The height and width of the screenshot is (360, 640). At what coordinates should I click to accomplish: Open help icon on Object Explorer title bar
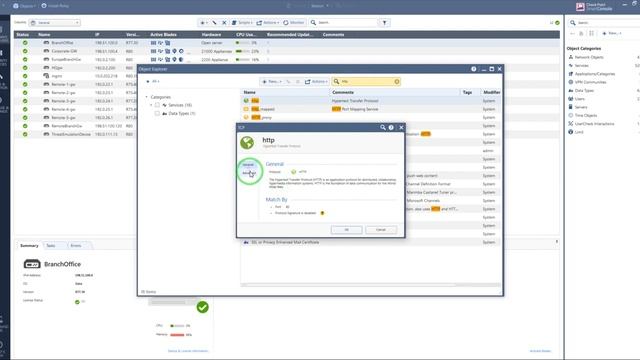473,69
